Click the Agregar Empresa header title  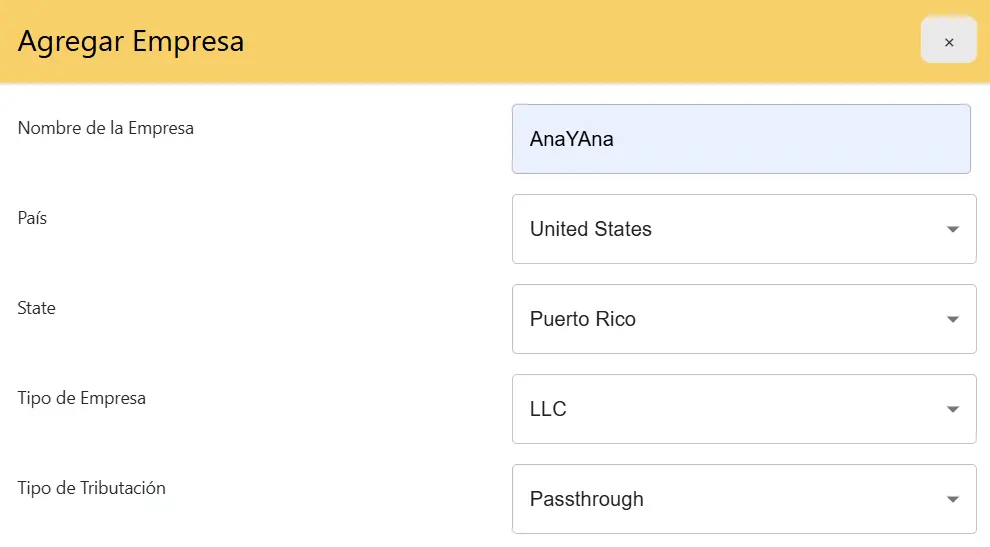click(131, 42)
